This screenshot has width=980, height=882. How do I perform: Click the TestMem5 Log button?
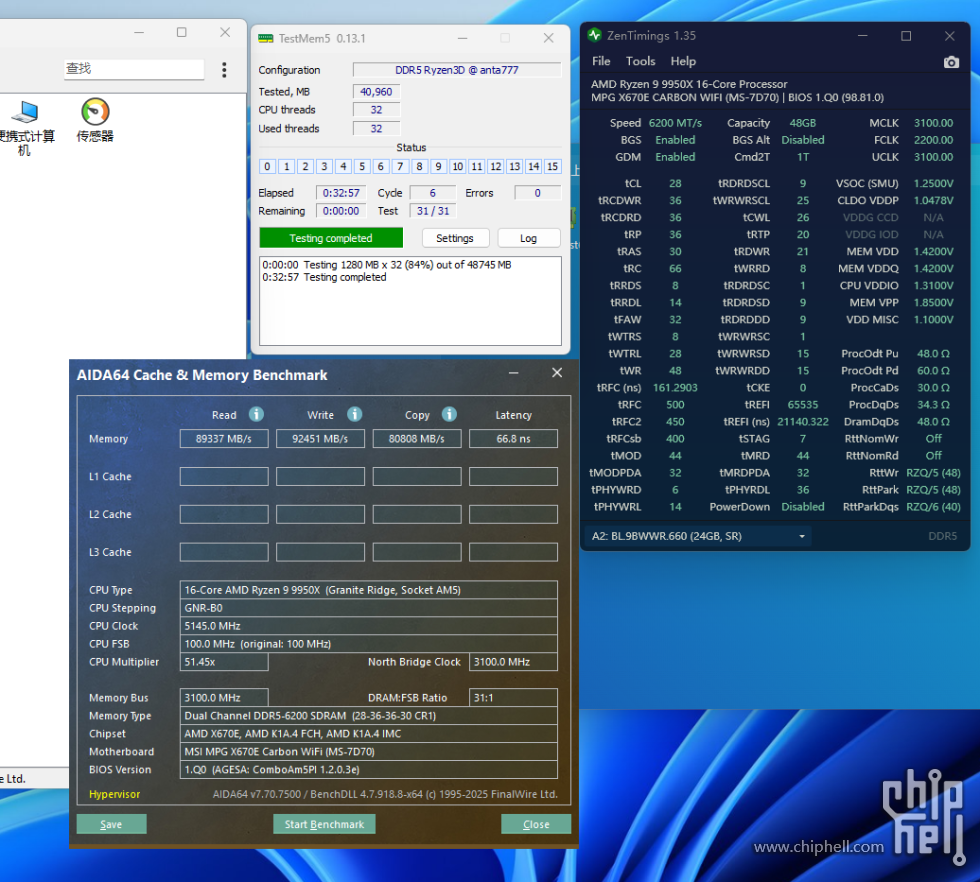528,238
